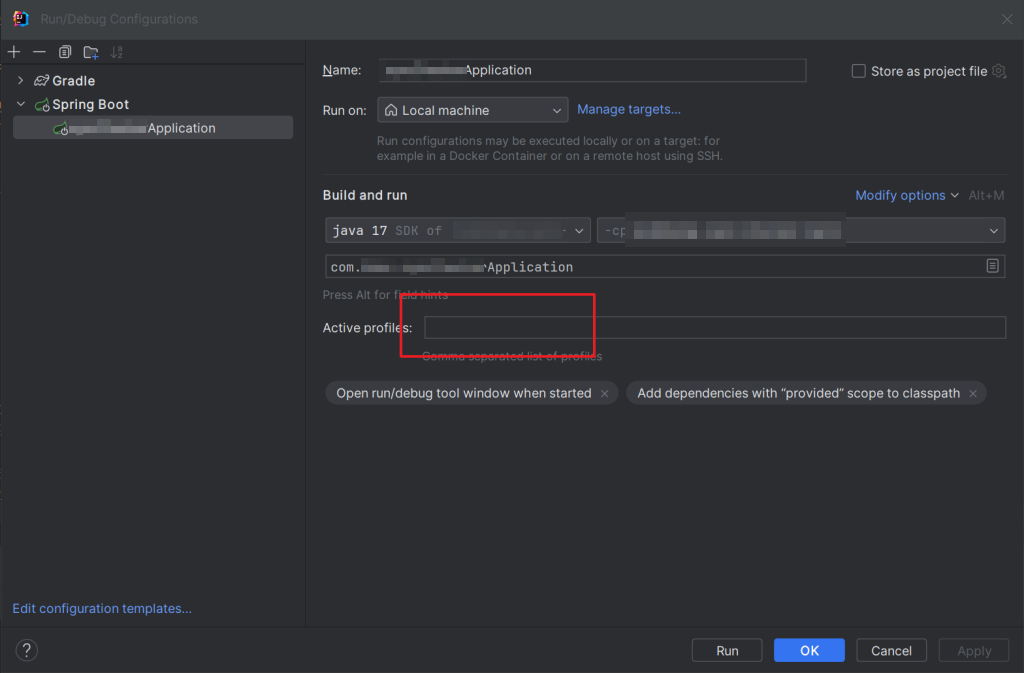The height and width of the screenshot is (673, 1024).
Task: Open main class browser icon at field end
Action: (x=992, y=266)
